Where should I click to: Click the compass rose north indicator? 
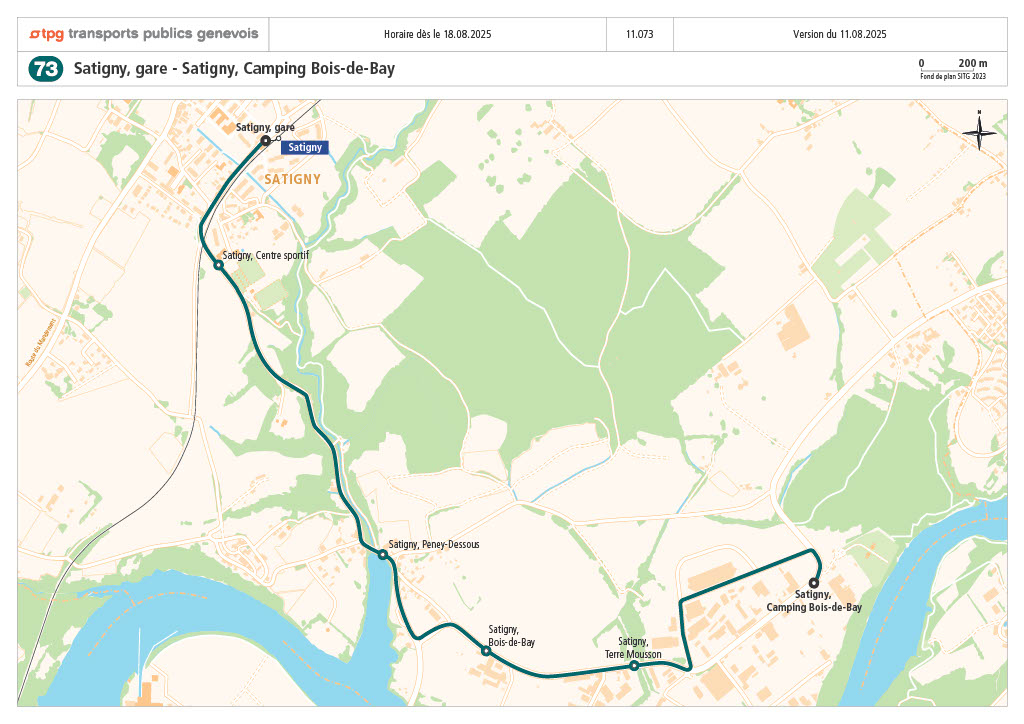(x=980, y=130)
